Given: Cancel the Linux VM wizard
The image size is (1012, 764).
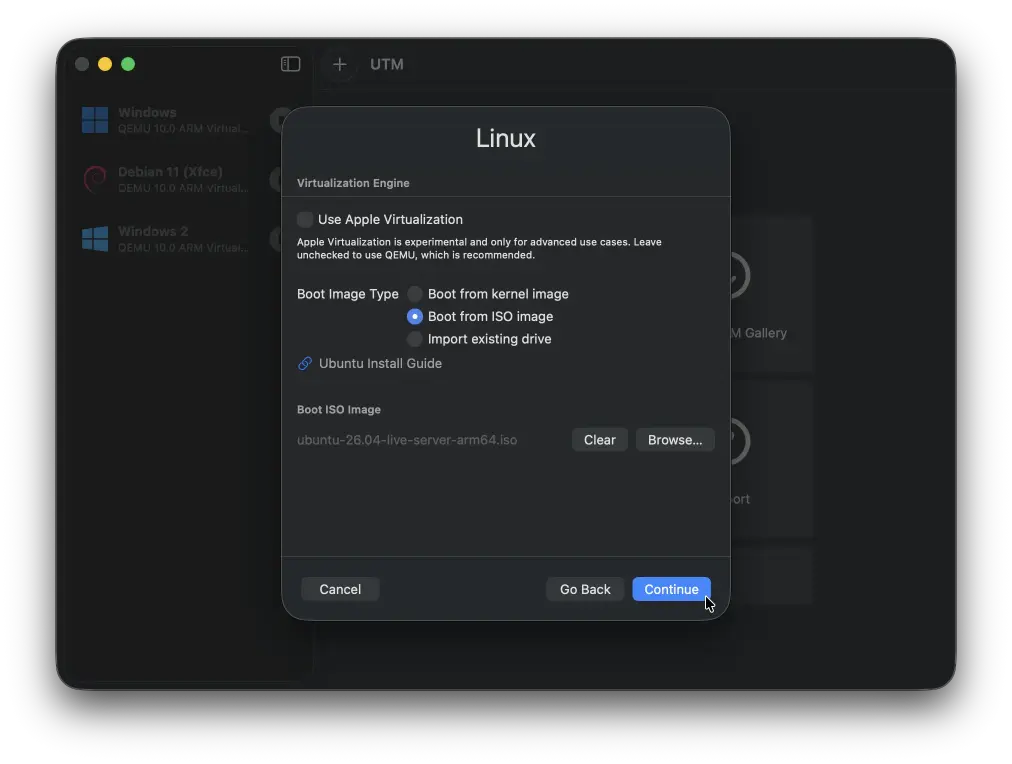Looking at the screenshot, I should (x=340, y=589).
